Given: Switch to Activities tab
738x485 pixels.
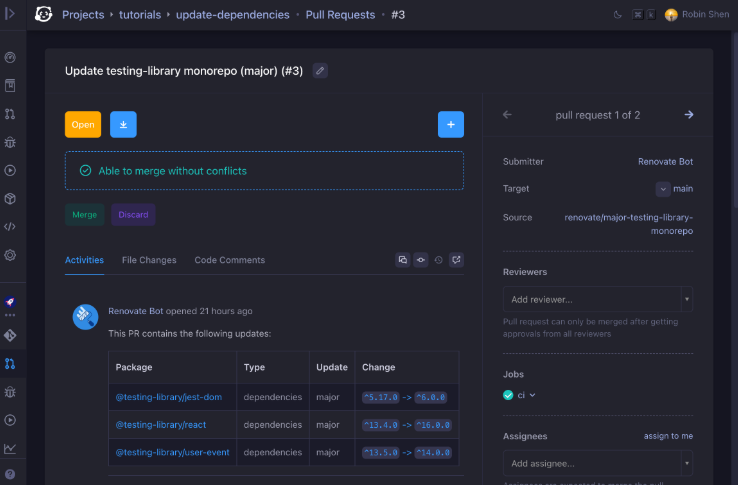Looking at the screenshot, I should click(x=84, y=260).
